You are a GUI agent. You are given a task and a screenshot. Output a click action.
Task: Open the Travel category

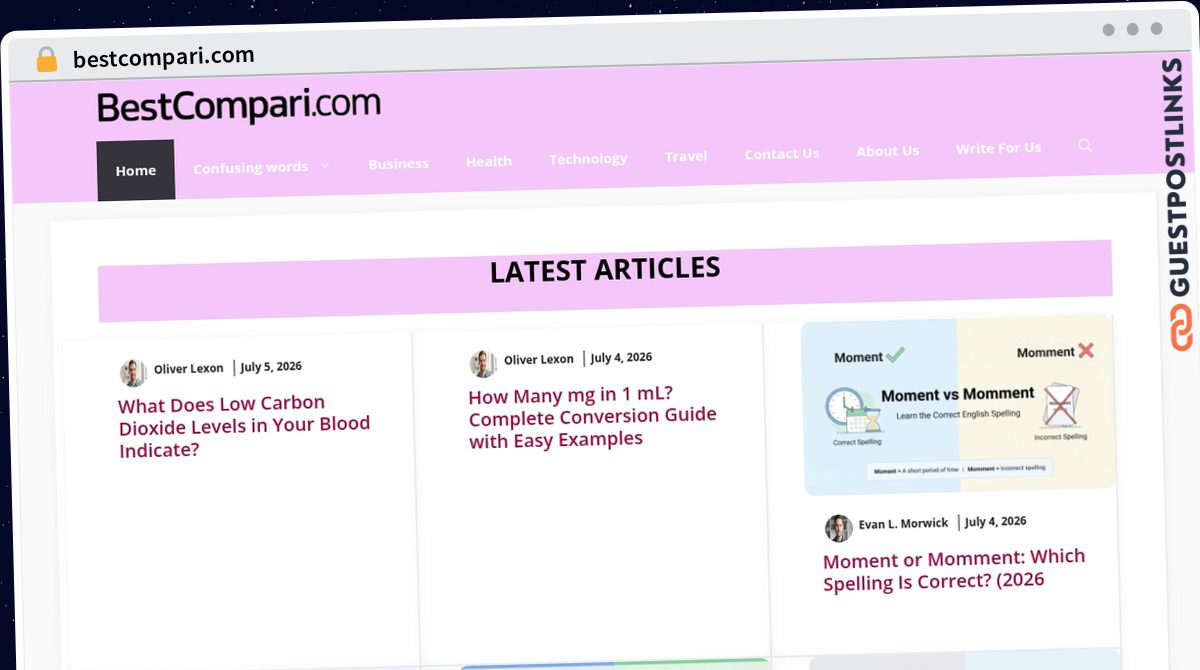click(686, 156)
